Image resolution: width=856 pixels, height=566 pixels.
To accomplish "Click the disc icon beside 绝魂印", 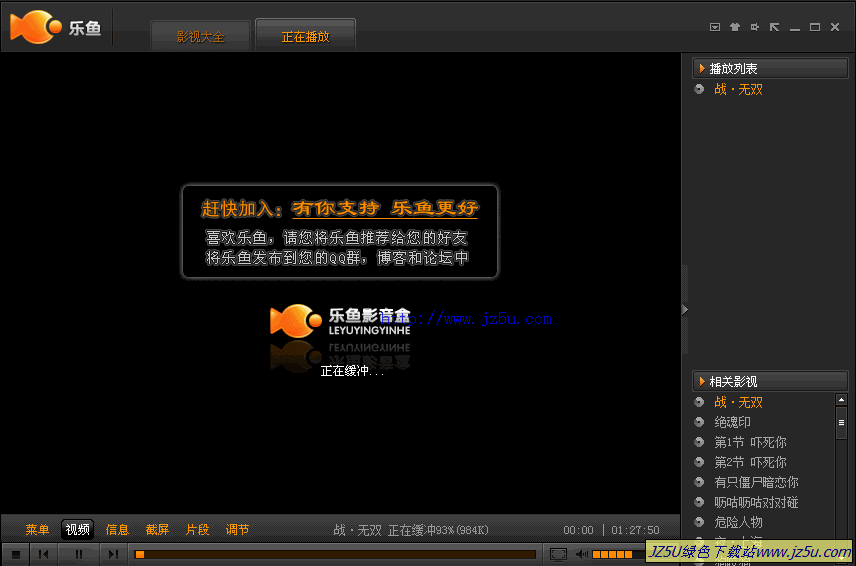I will (x=699, y=422).
